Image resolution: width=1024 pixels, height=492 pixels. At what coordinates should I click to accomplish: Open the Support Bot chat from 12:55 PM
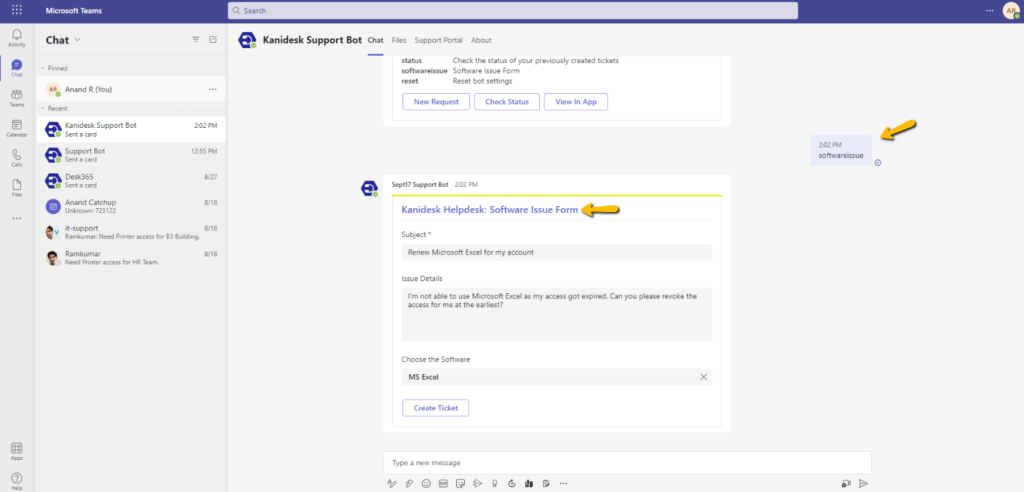131,155
